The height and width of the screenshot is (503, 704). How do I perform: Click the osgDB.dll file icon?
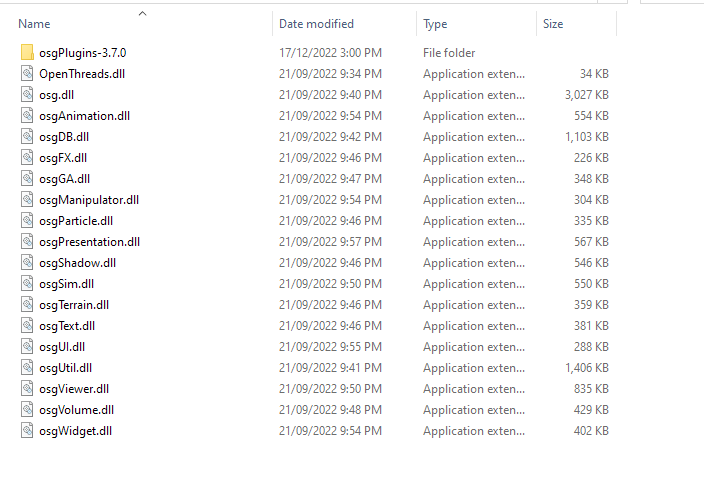click(27, 137)
